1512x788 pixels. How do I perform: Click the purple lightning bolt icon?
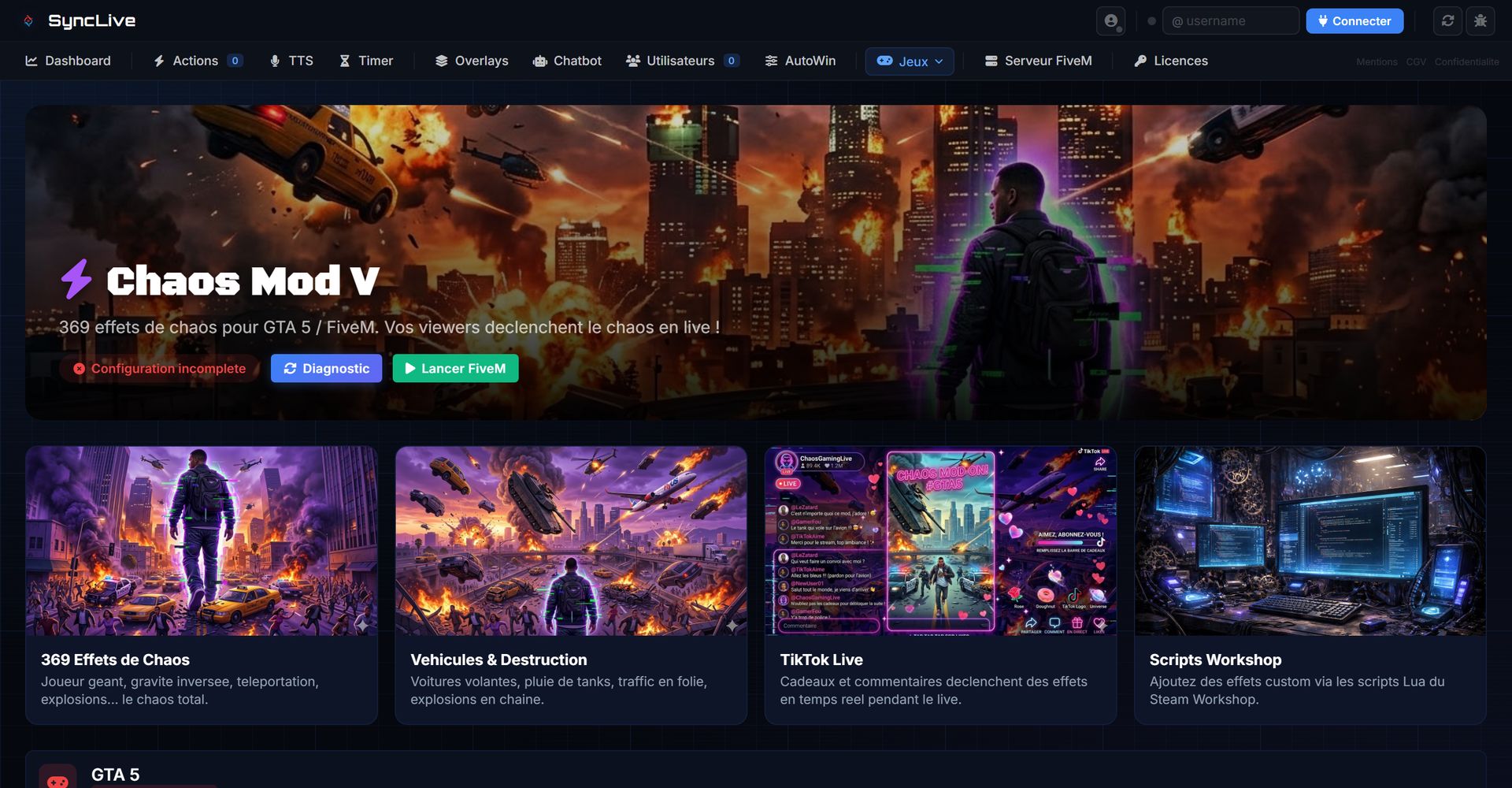[x=76, y=280]
